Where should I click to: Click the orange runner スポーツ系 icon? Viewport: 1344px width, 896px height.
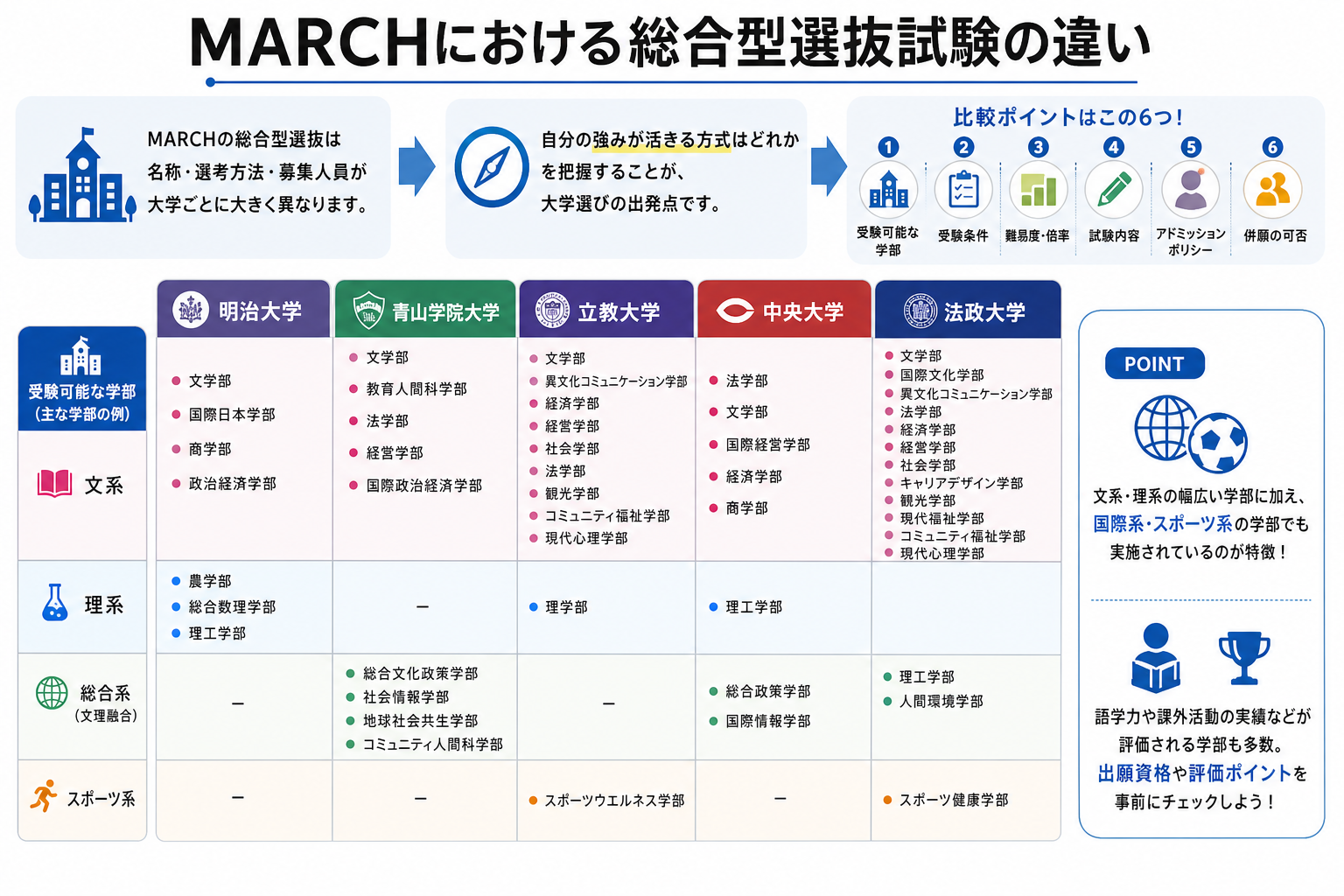tap(43, 795)
